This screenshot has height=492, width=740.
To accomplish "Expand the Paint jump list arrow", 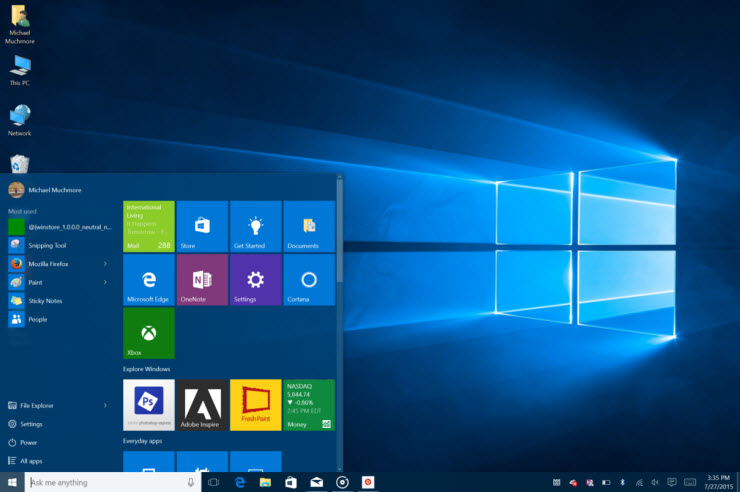I will (105, 282).
